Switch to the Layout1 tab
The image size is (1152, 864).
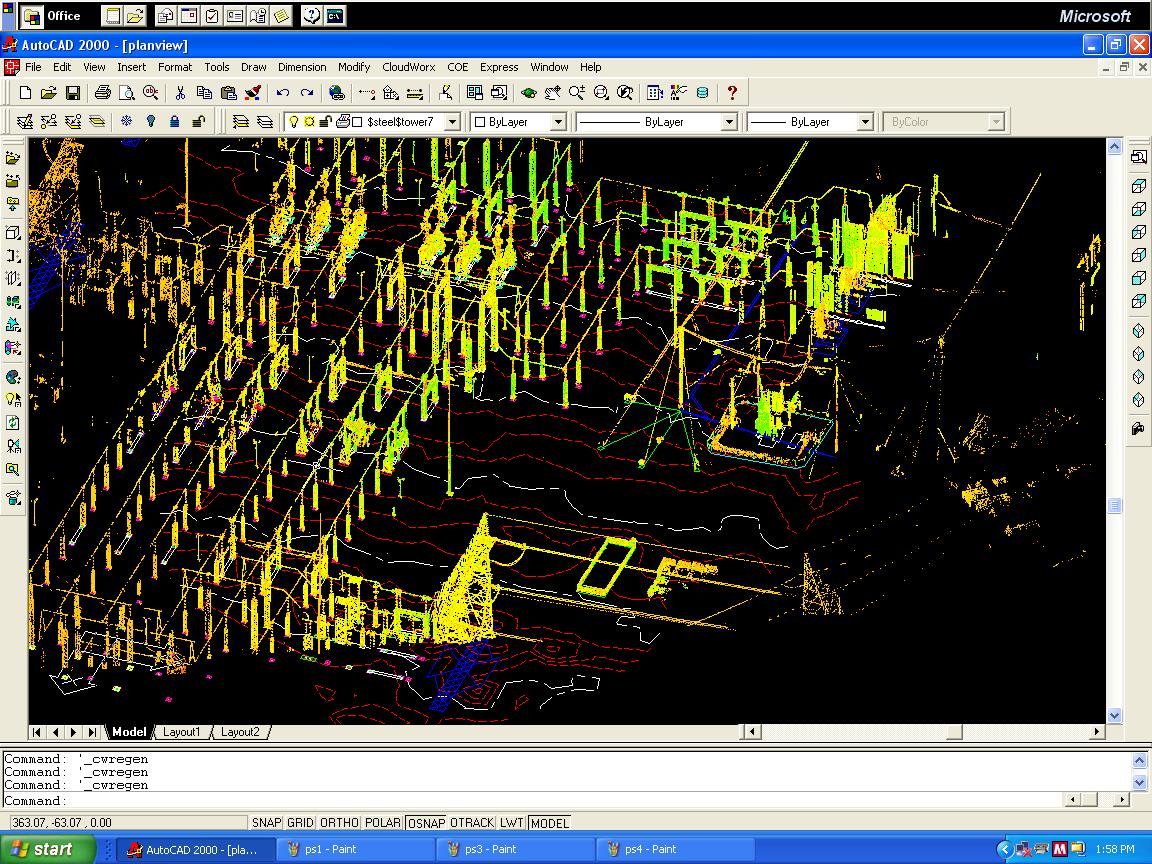click(x=181, y=732)
